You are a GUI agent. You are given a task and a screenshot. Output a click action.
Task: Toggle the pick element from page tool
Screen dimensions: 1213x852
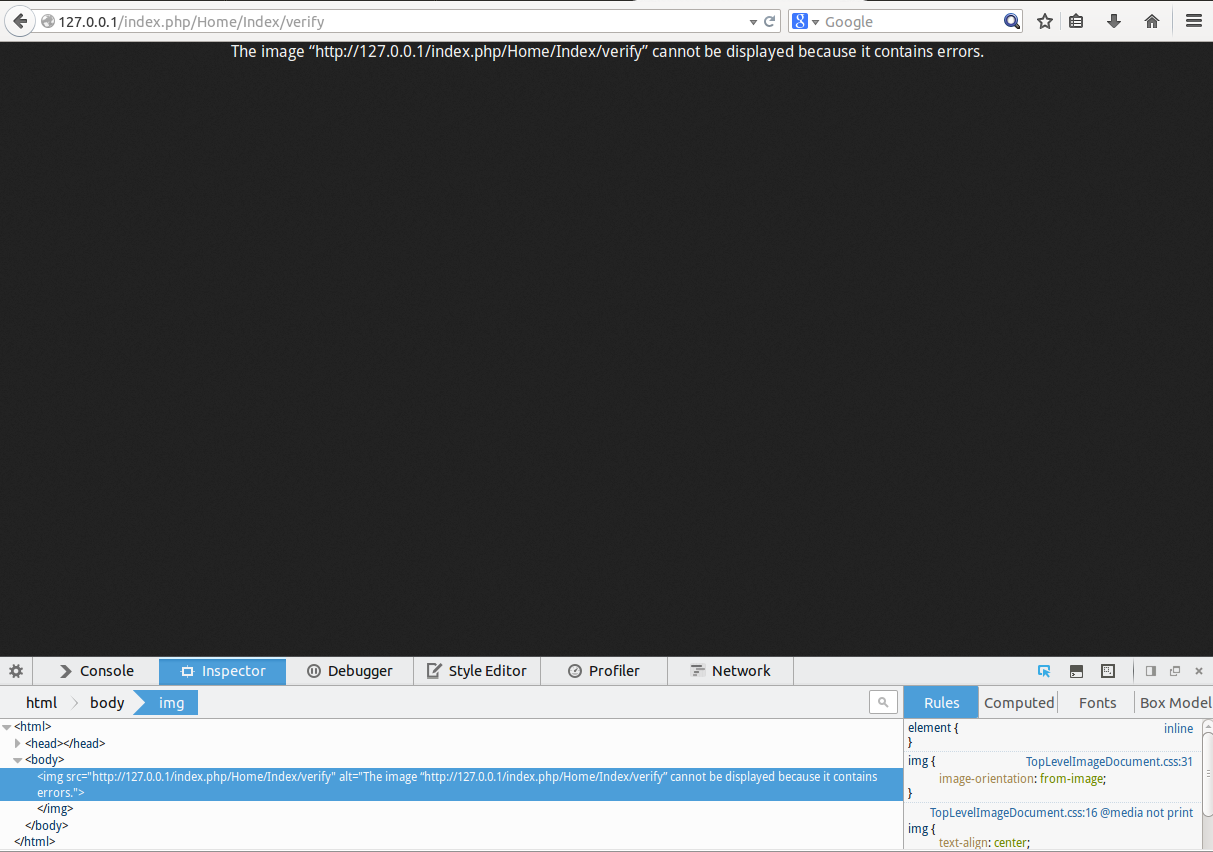click(1044, 671)
